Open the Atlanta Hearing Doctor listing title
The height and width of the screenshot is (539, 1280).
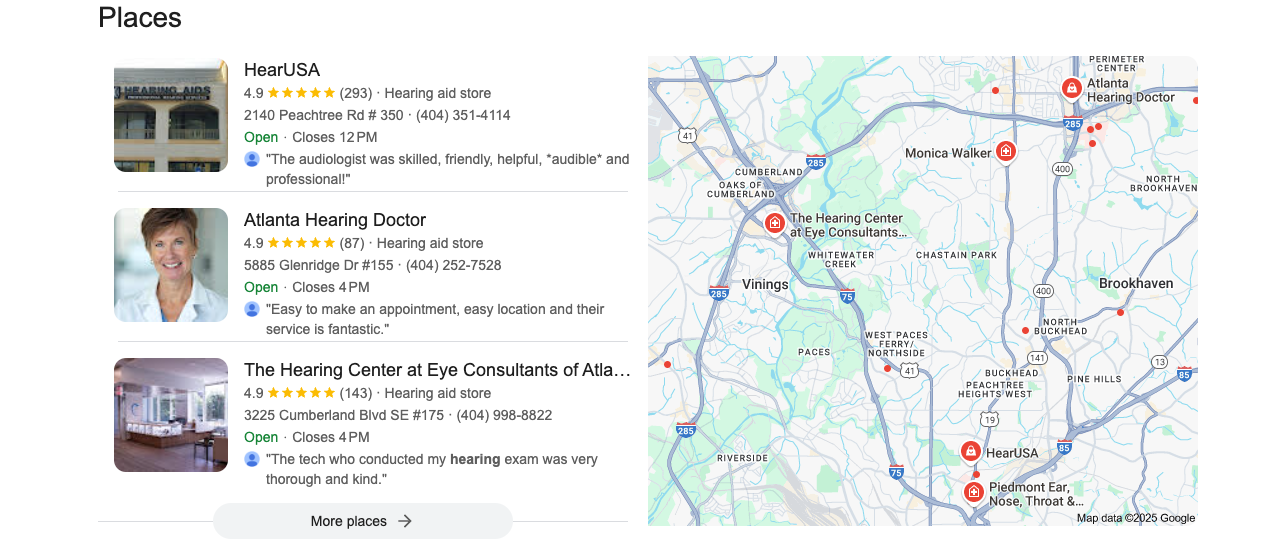(x=335, y=220)
